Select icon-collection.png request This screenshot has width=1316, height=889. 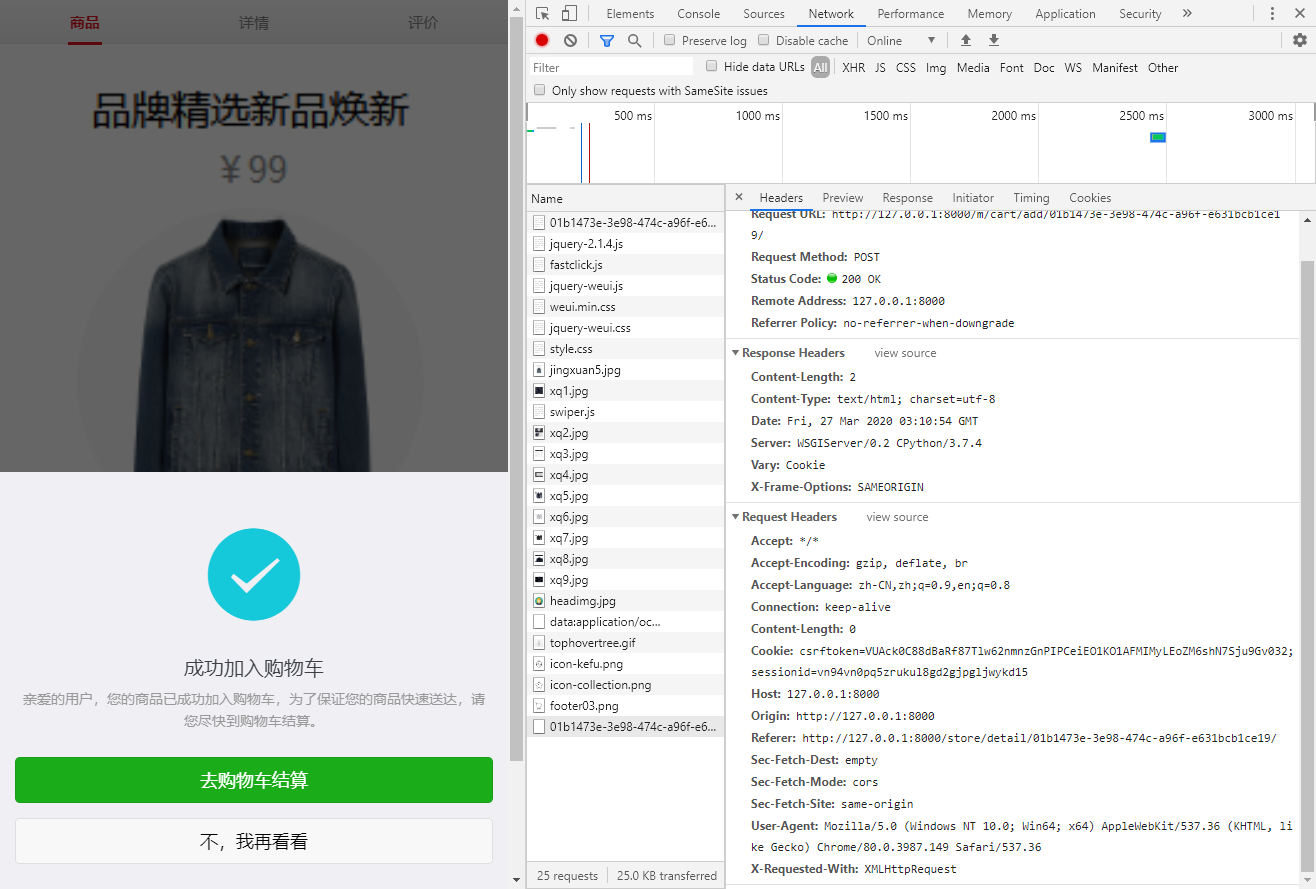point(625,685)
